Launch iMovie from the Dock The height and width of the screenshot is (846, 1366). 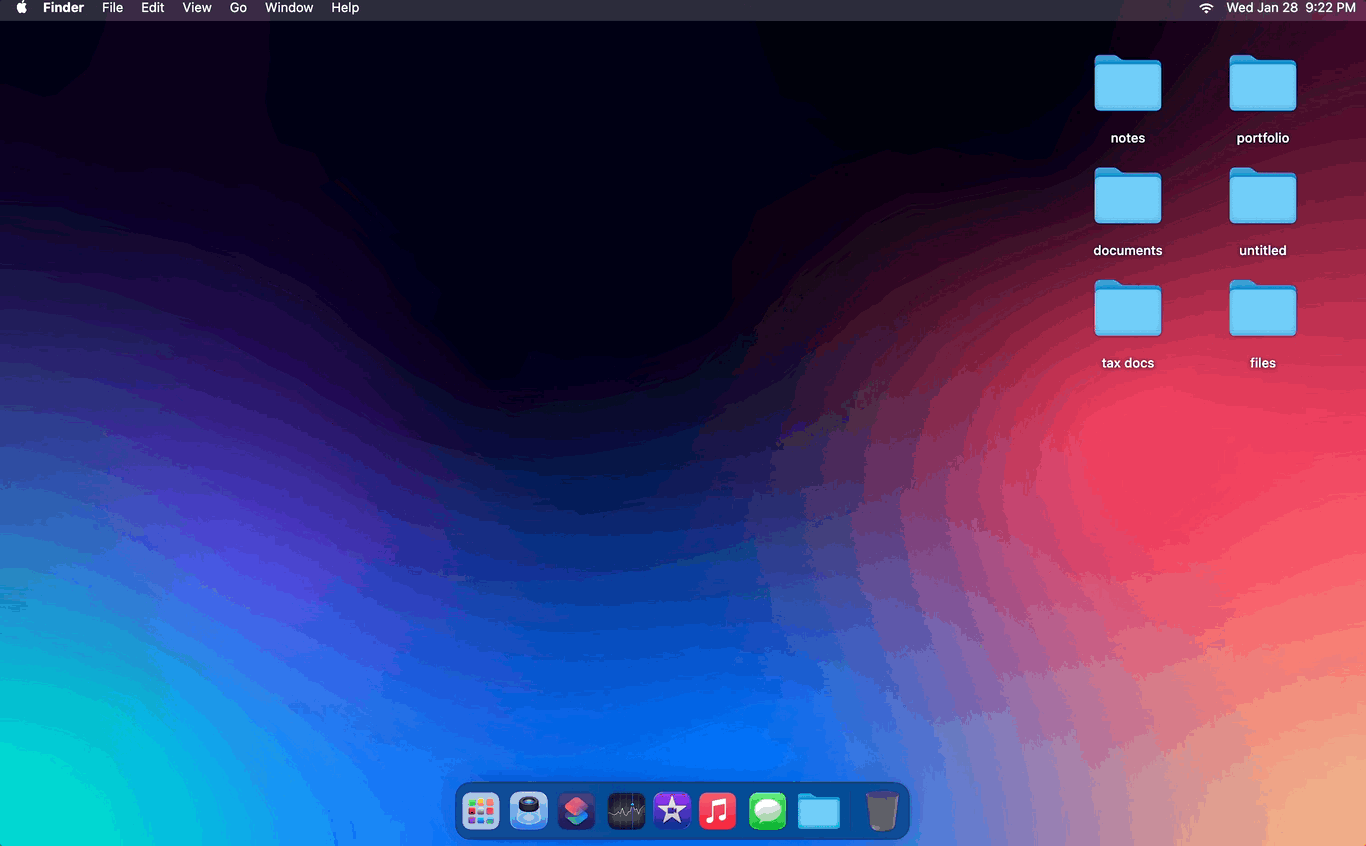pyautogui.click(x=672, y=811)
